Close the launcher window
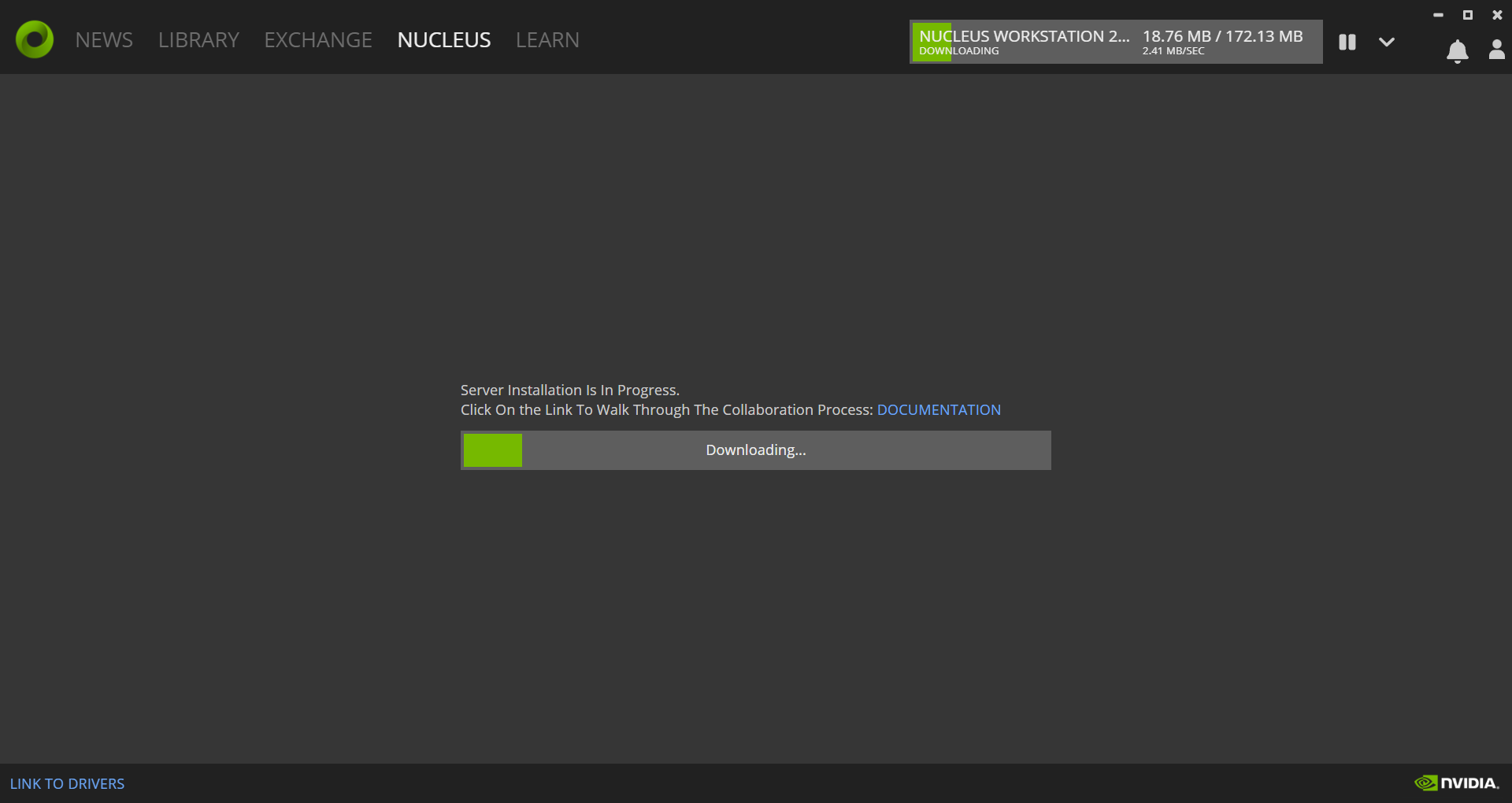The height and width of the screenshot is (803, 1512). [x=1498, y=15]
